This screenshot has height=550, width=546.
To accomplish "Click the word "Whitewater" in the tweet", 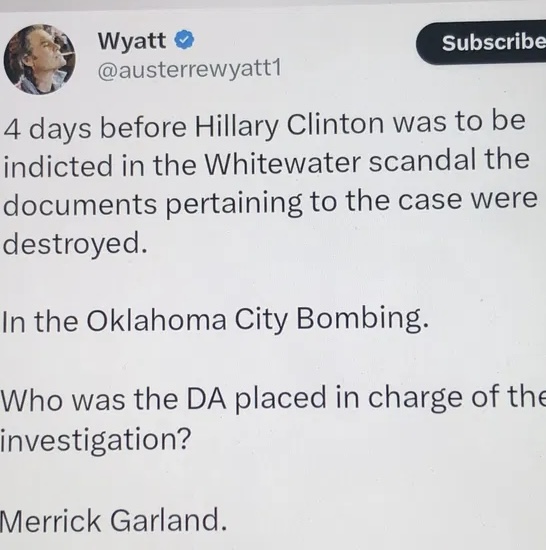I will tap(283, 163).
